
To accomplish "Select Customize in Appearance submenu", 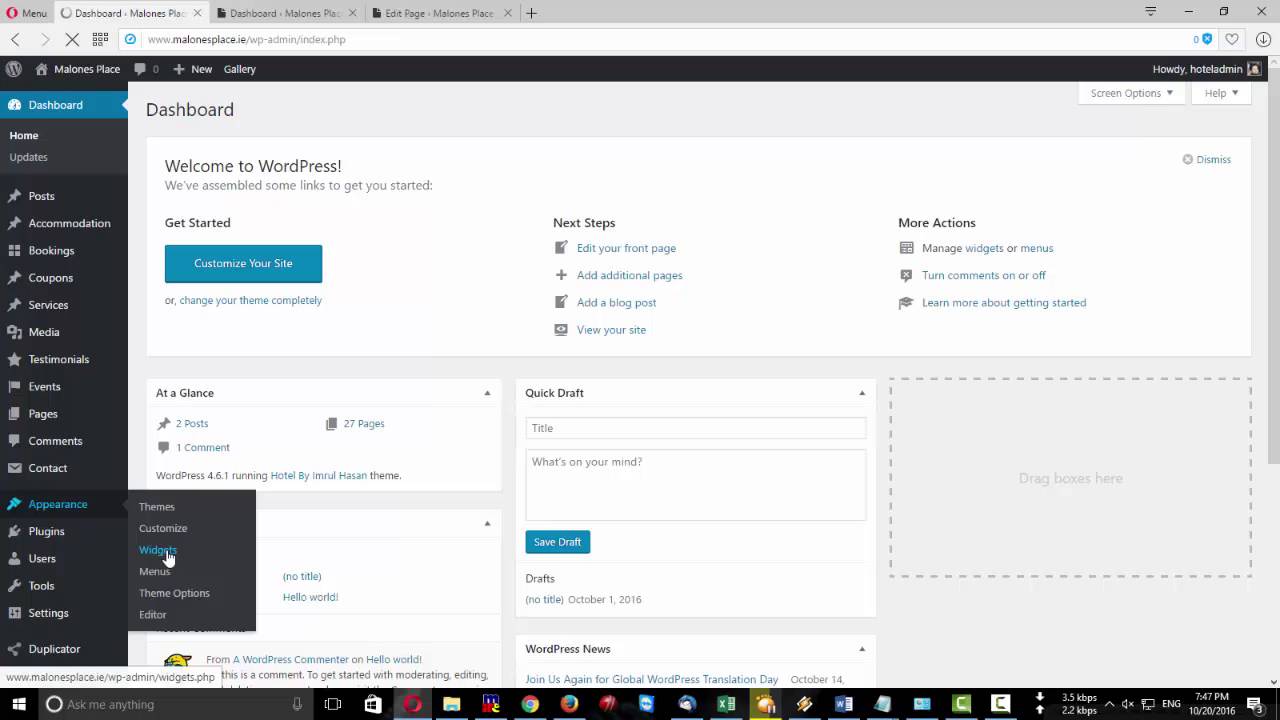I will point(163,528).
